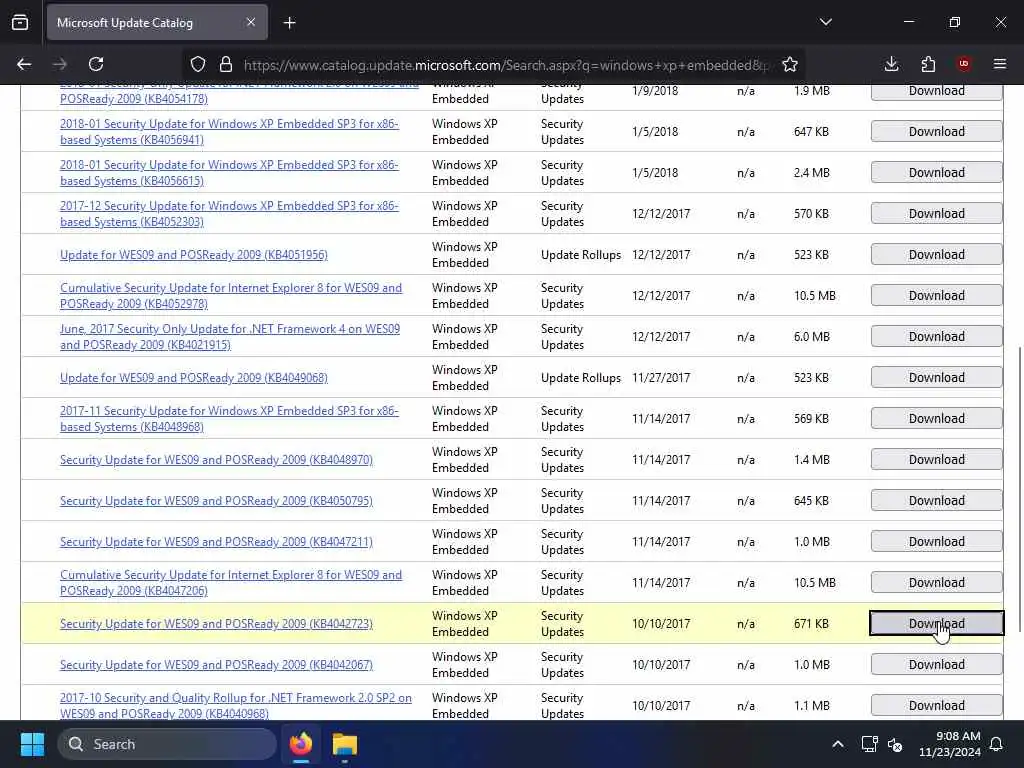The image size is (1024, 768).
Task: Download the 647 KB KB4056941 update
Action: pyautogui.click(x=936, y=131)
